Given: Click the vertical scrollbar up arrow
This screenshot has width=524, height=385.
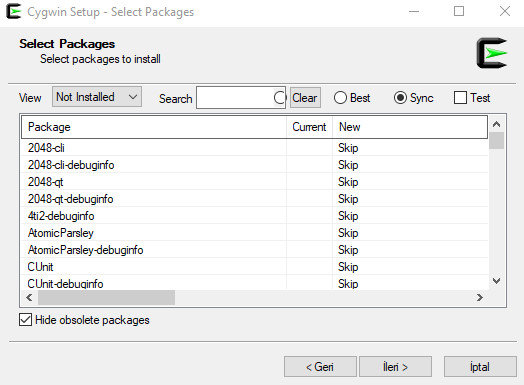Looking at the screenshot, I should 497,124.
